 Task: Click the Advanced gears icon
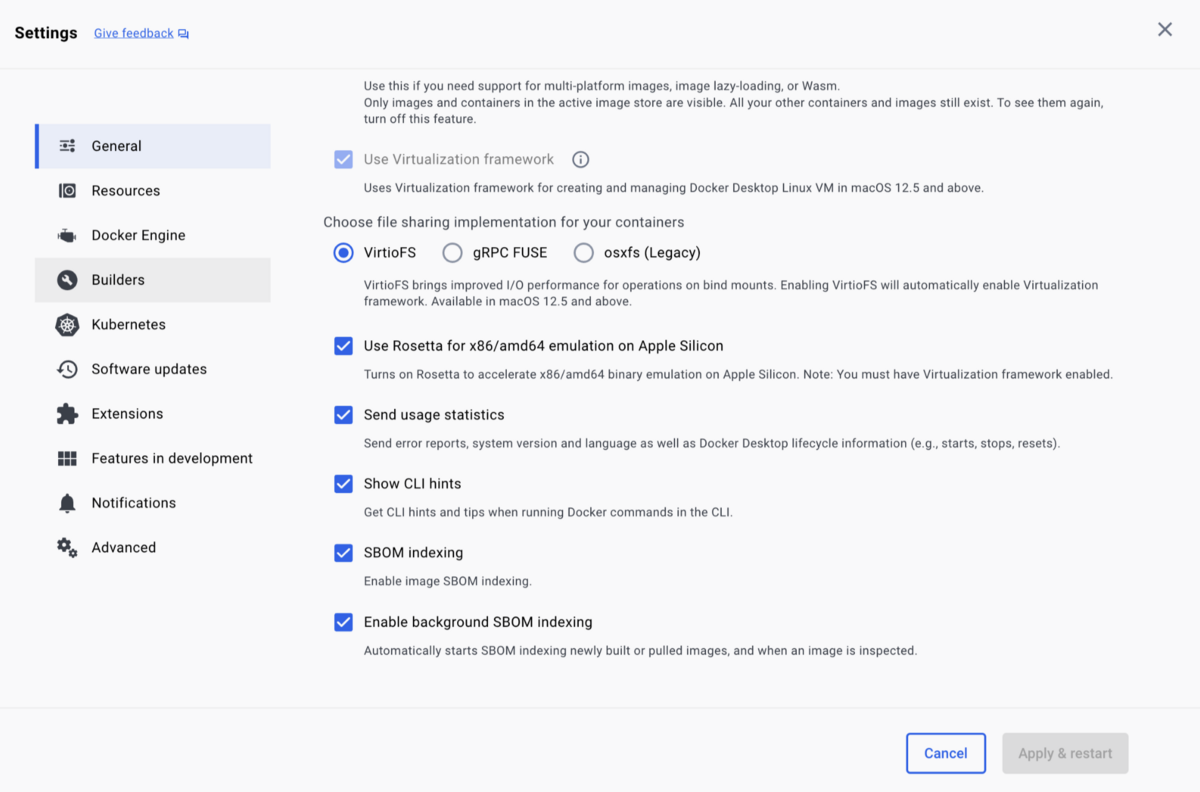click(x=67, y=548)
